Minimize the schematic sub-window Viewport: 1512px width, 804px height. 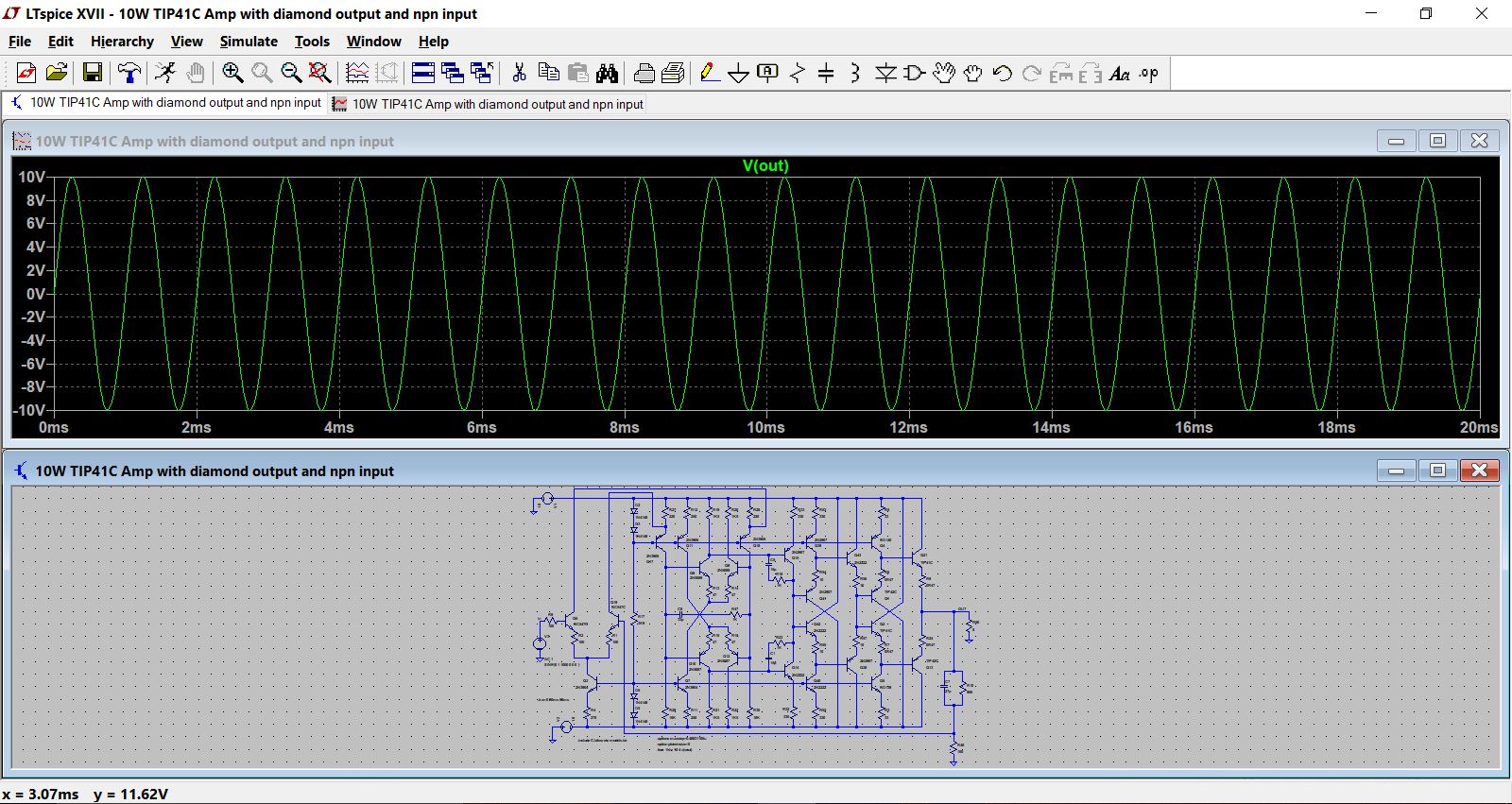coord(1396,470)
